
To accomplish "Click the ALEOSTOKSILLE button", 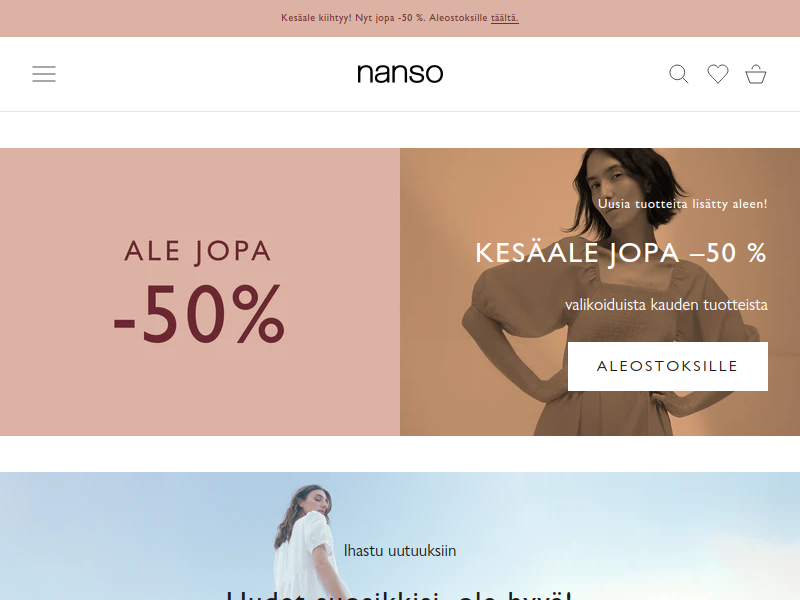I will tap(667, 366).
